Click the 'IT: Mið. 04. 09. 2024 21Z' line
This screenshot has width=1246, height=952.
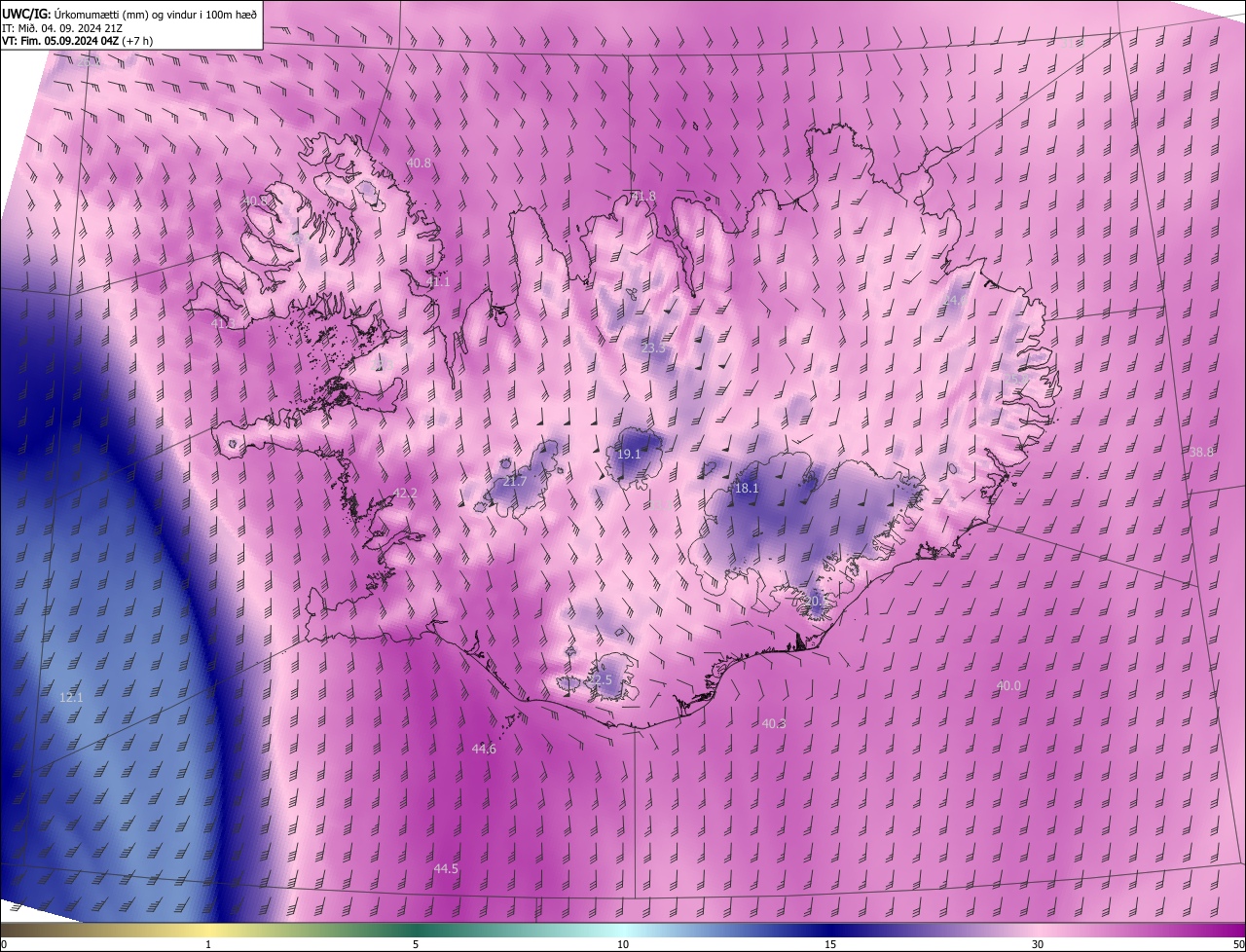pyautogui.click(x=61, y=27)
